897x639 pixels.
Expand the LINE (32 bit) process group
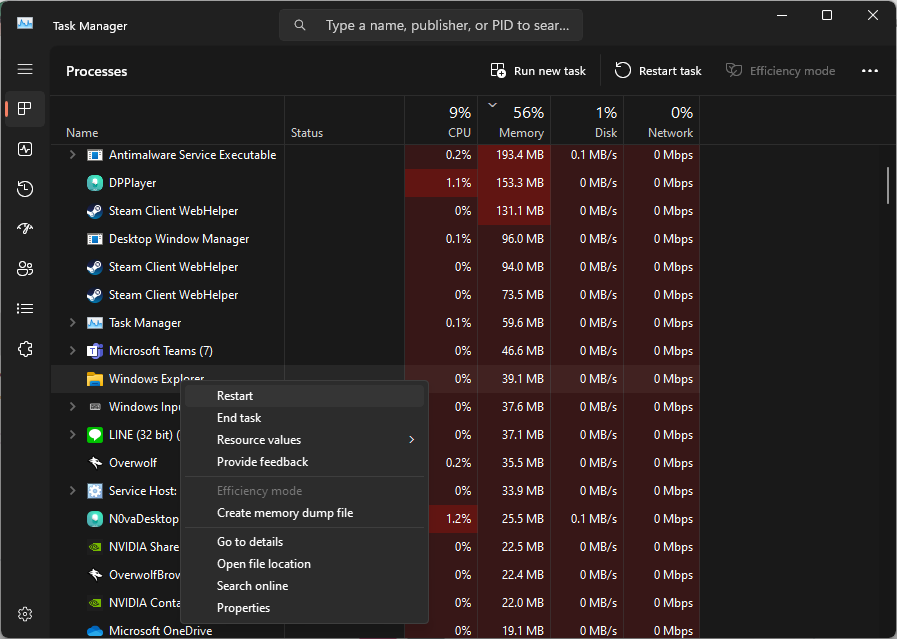point(72,435)
